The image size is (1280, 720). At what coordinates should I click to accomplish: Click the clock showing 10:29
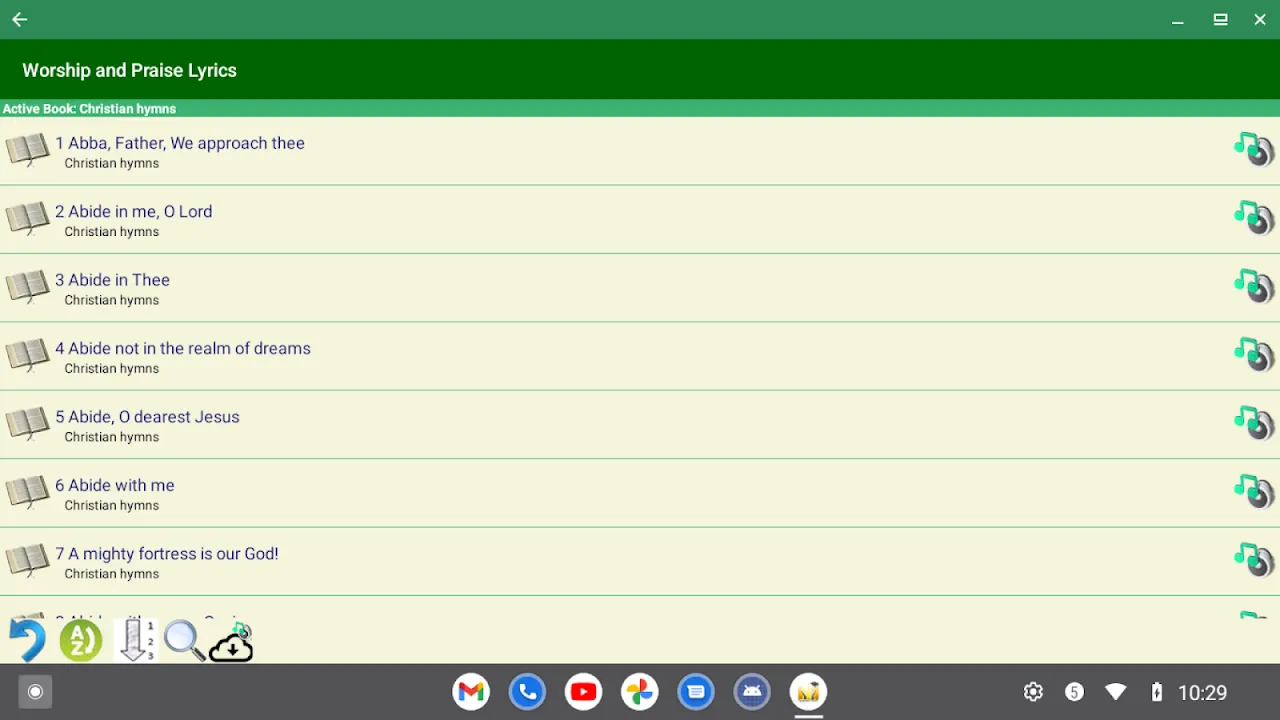pos(1202,692)
